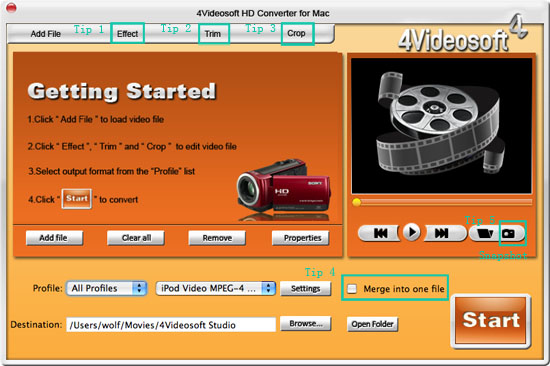Click the red HD camcorder image
Screen dimensions: 550x366
click(283, 189)
